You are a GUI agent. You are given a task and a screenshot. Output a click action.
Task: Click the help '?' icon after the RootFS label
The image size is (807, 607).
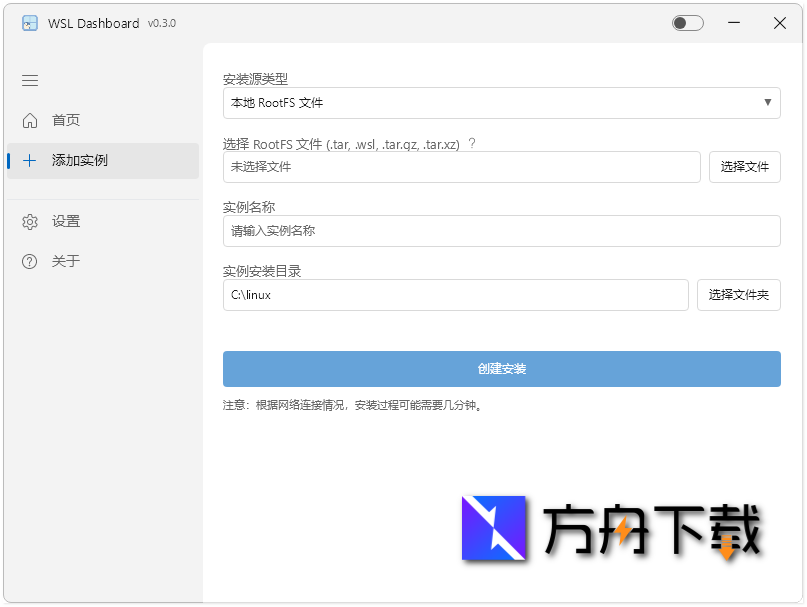pos(470,143)
